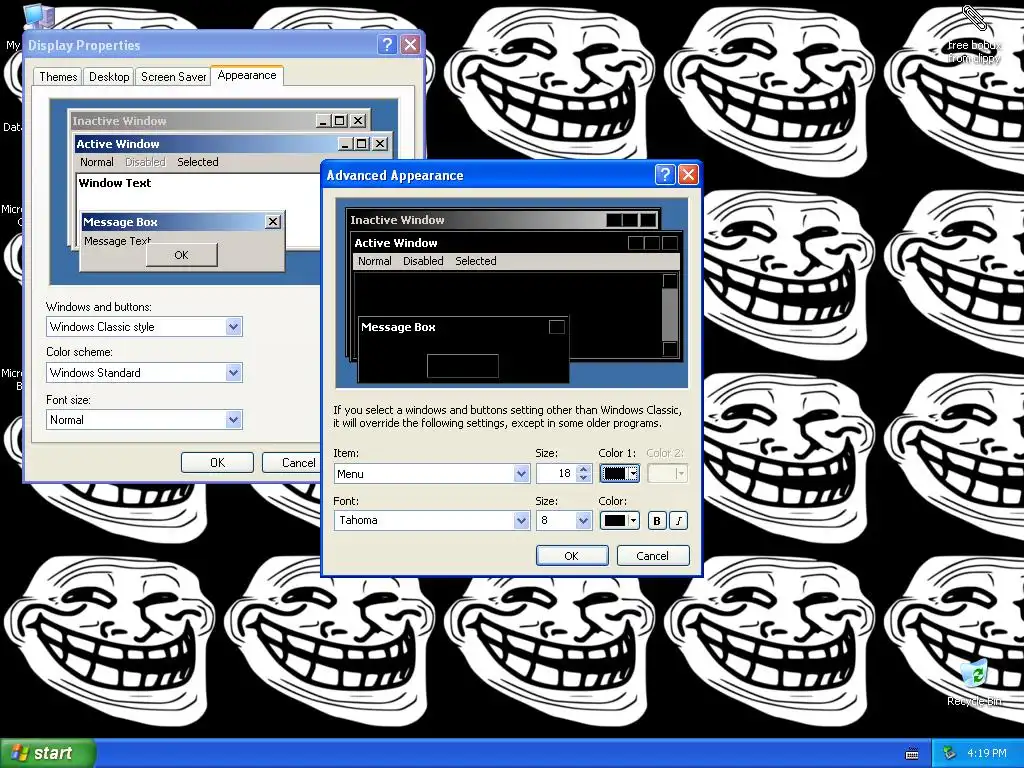Viewport: 1024px width, 768px height.
Task: Click Normal in Display Properties preview menu
Action: click(97, 162)
